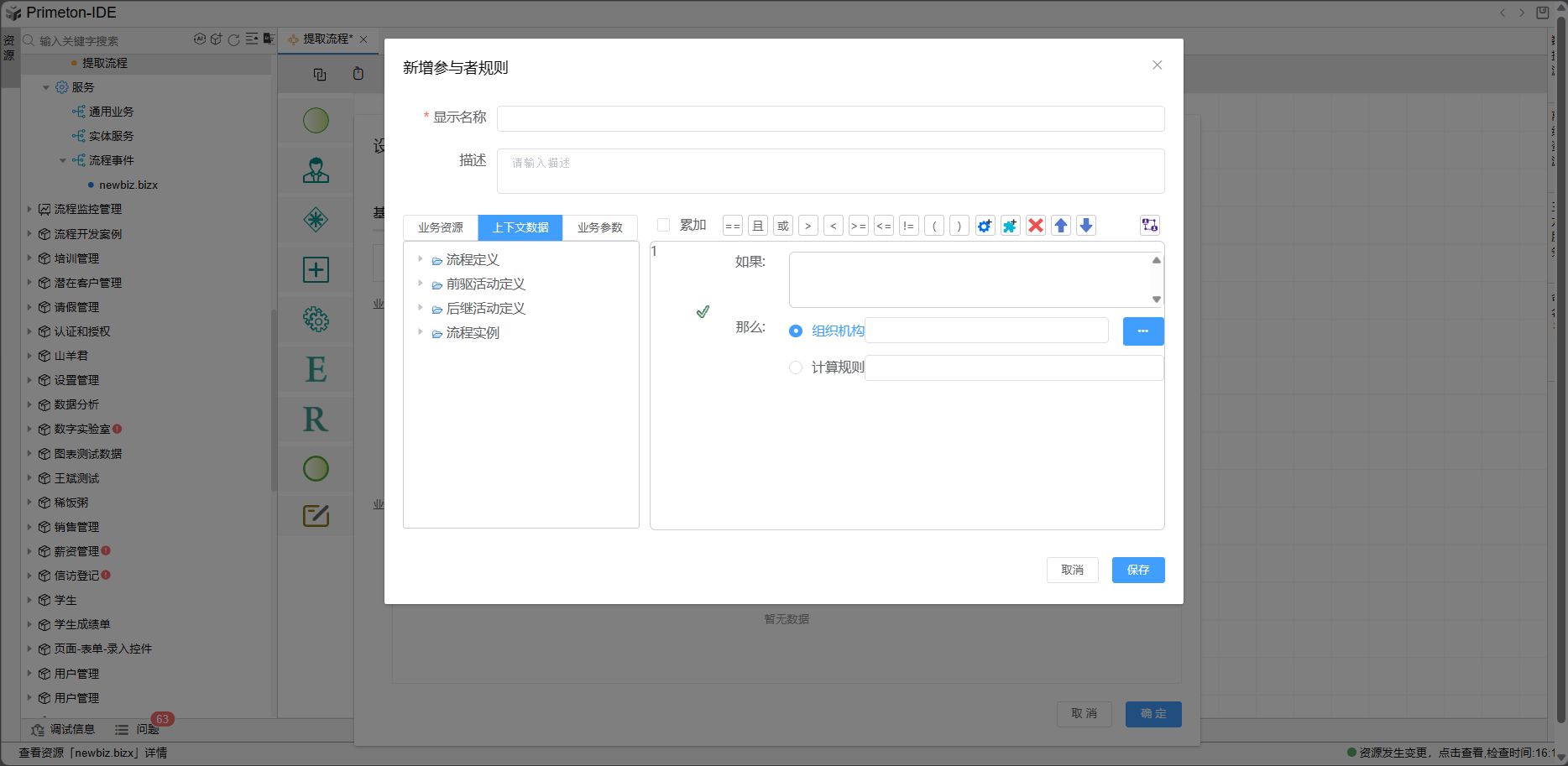
Task: Expand the 前驱活动定义 tree node
Action: pos(421,284)
